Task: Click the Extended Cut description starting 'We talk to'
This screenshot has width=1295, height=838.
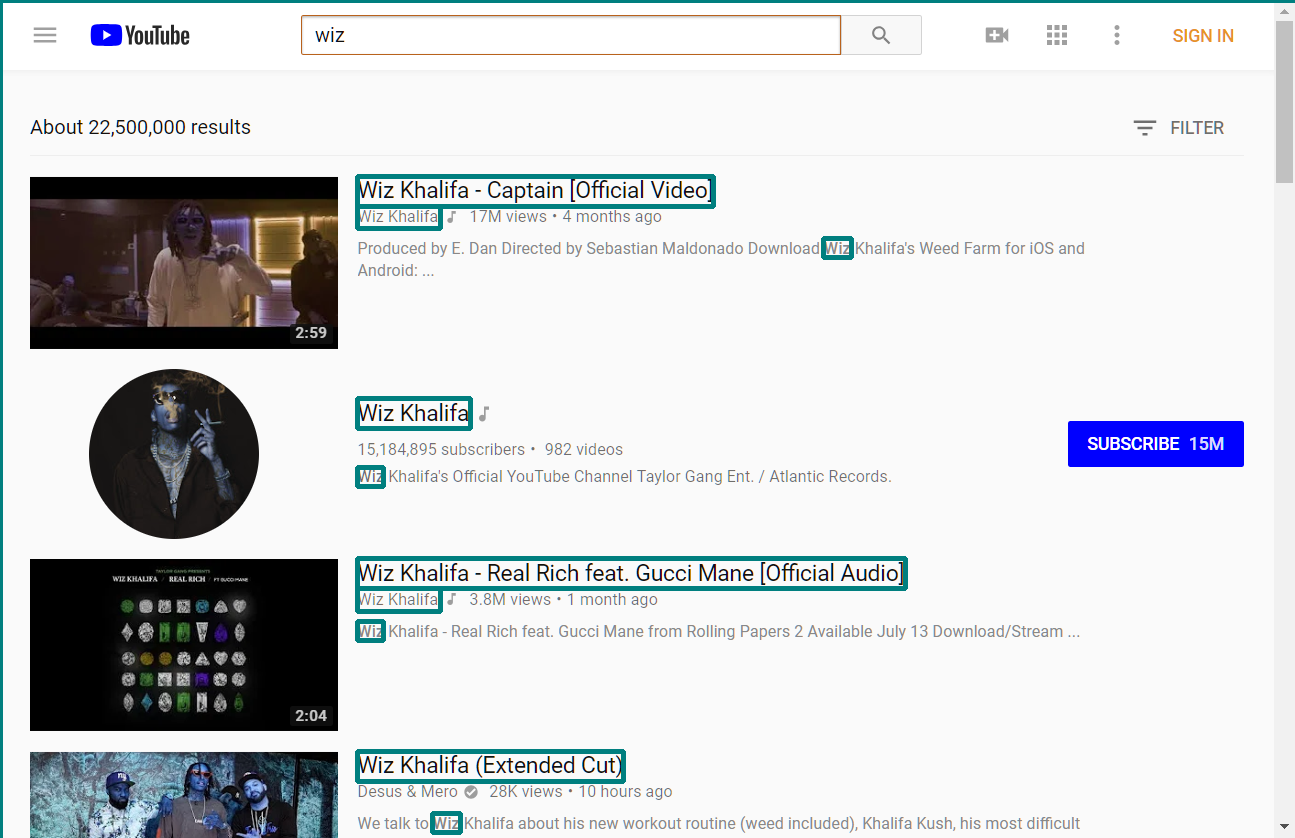Action: point(719,824)
